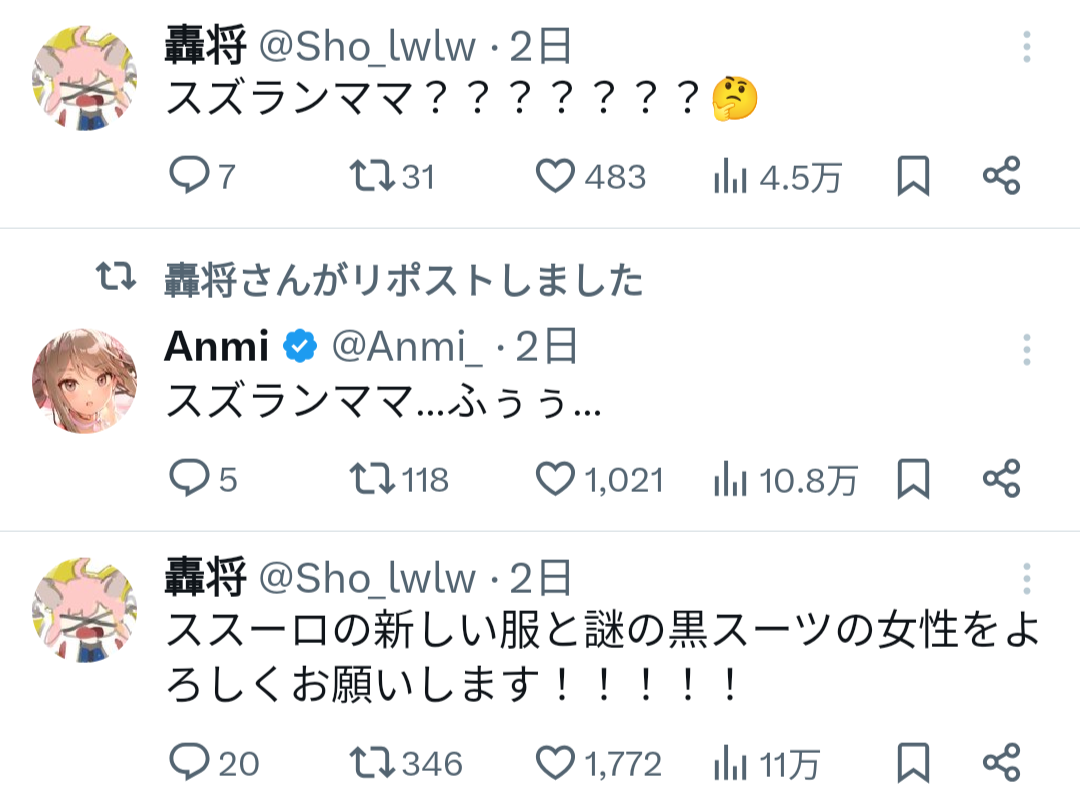
Task: Bookmark the ススーロ tweet
Action: pos(912,764)
